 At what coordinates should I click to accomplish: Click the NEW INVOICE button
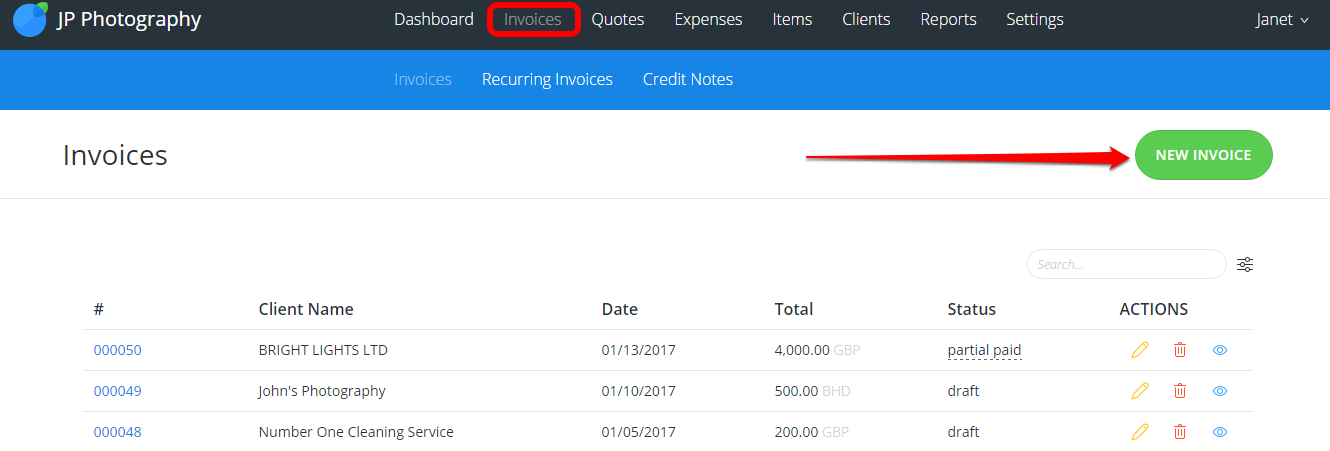pos(1204,155)
